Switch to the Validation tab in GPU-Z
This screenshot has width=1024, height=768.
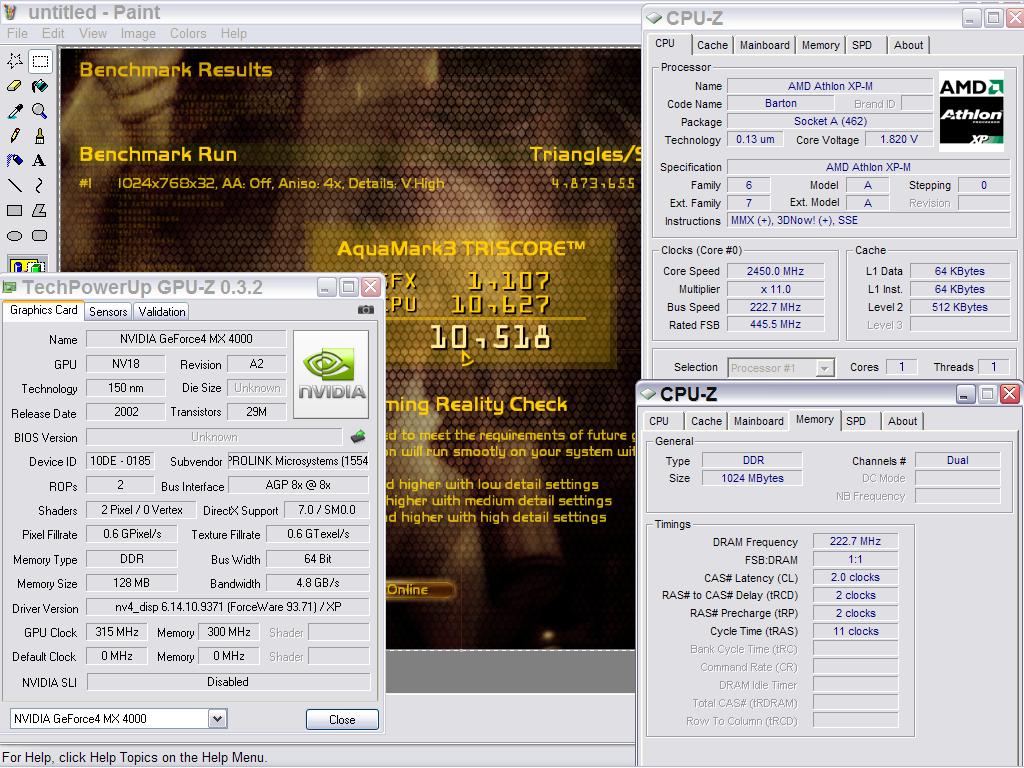(162, 312)
